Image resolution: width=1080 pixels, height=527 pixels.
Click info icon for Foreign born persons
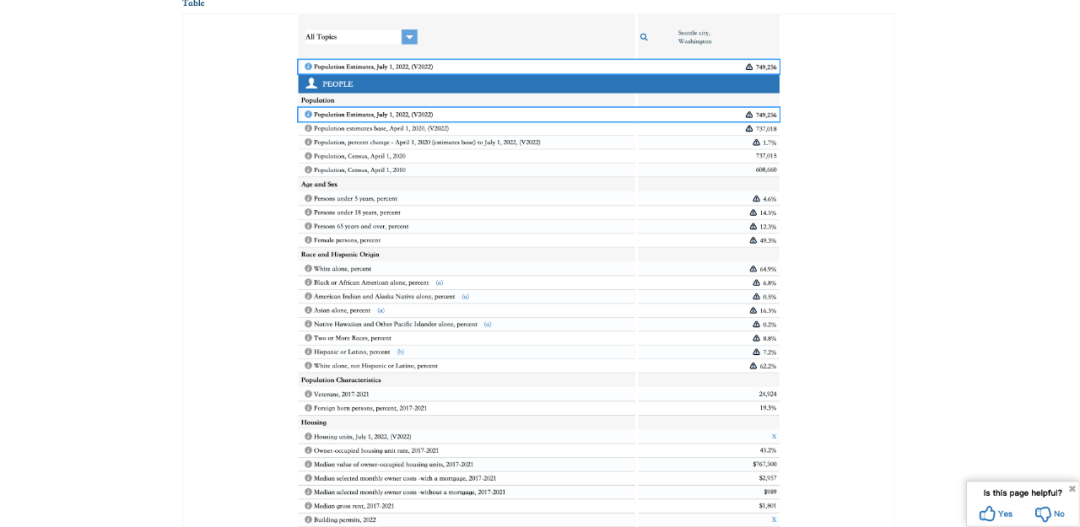pyautogui.click(x=308, y=408)
